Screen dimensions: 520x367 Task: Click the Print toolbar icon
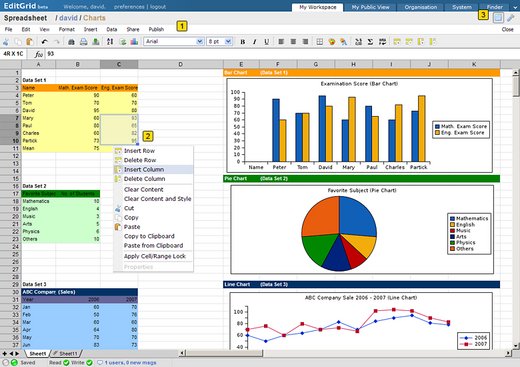pyautogui.click(x=83, y=42)
